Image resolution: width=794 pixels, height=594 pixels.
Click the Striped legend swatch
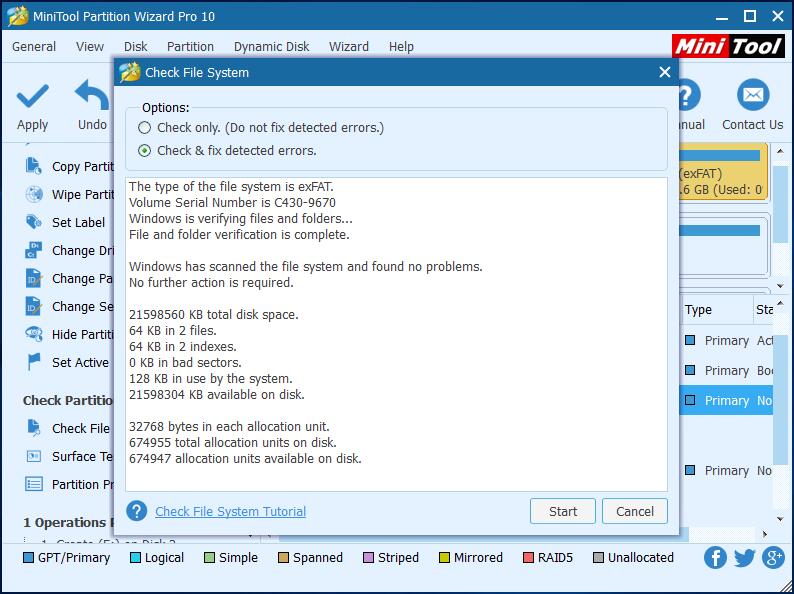pyautogui.click(x=368, y=558)
